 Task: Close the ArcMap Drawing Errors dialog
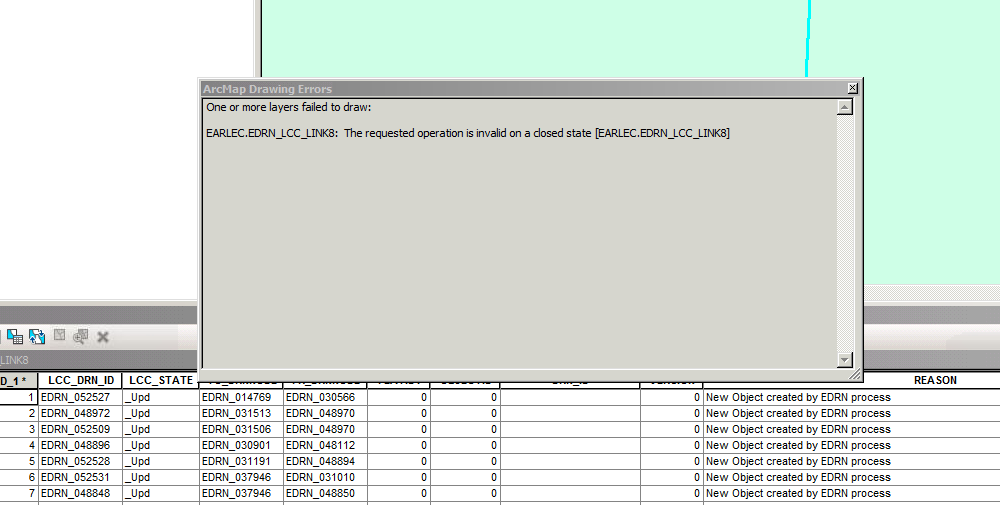852,88
